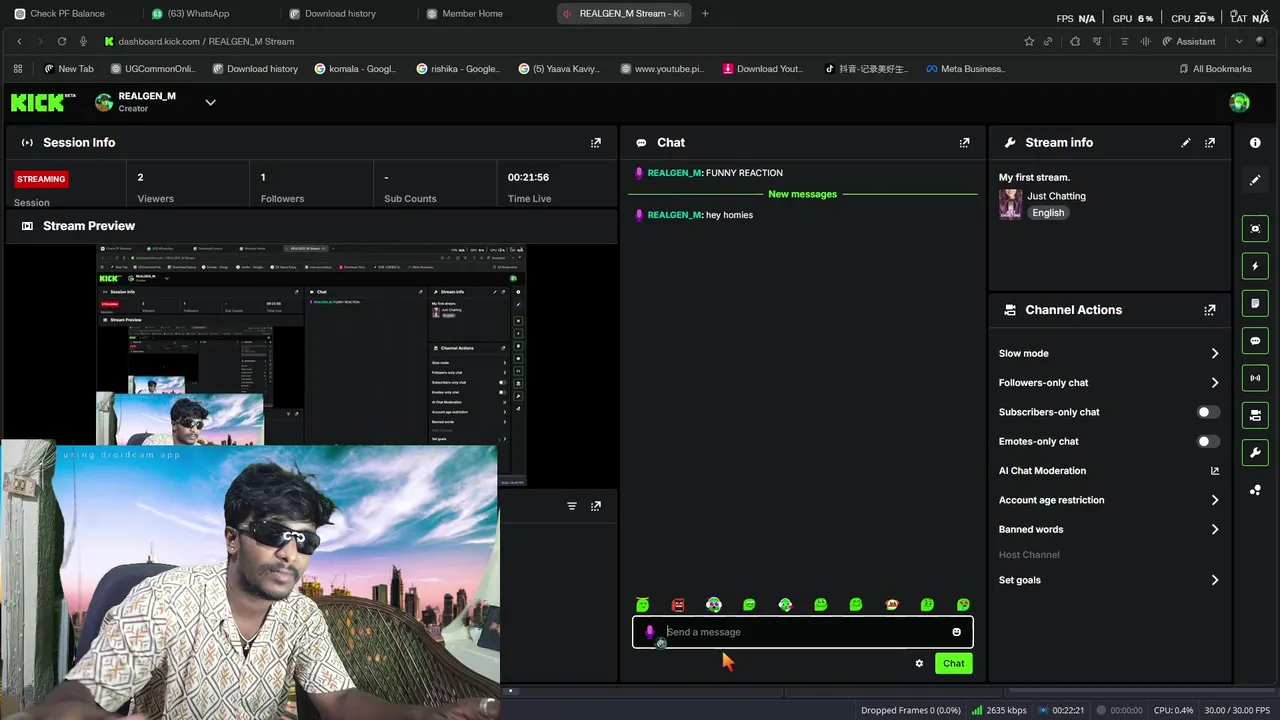Open the profile avatar at top right
Image resolution: width=1280 pixels, height=720 pixels.
1239,102
